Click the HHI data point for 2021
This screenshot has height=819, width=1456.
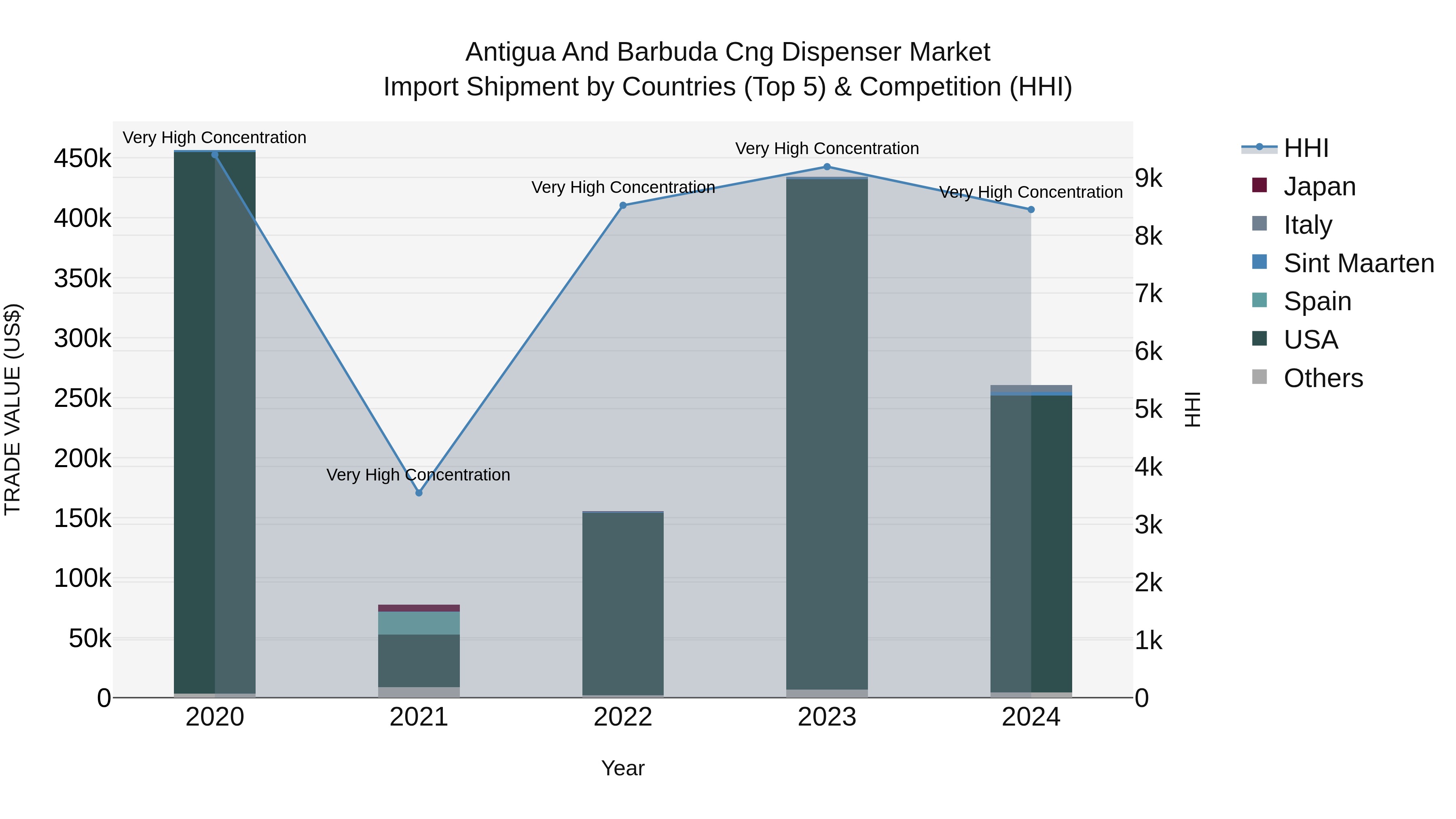(x=419, y=493)
